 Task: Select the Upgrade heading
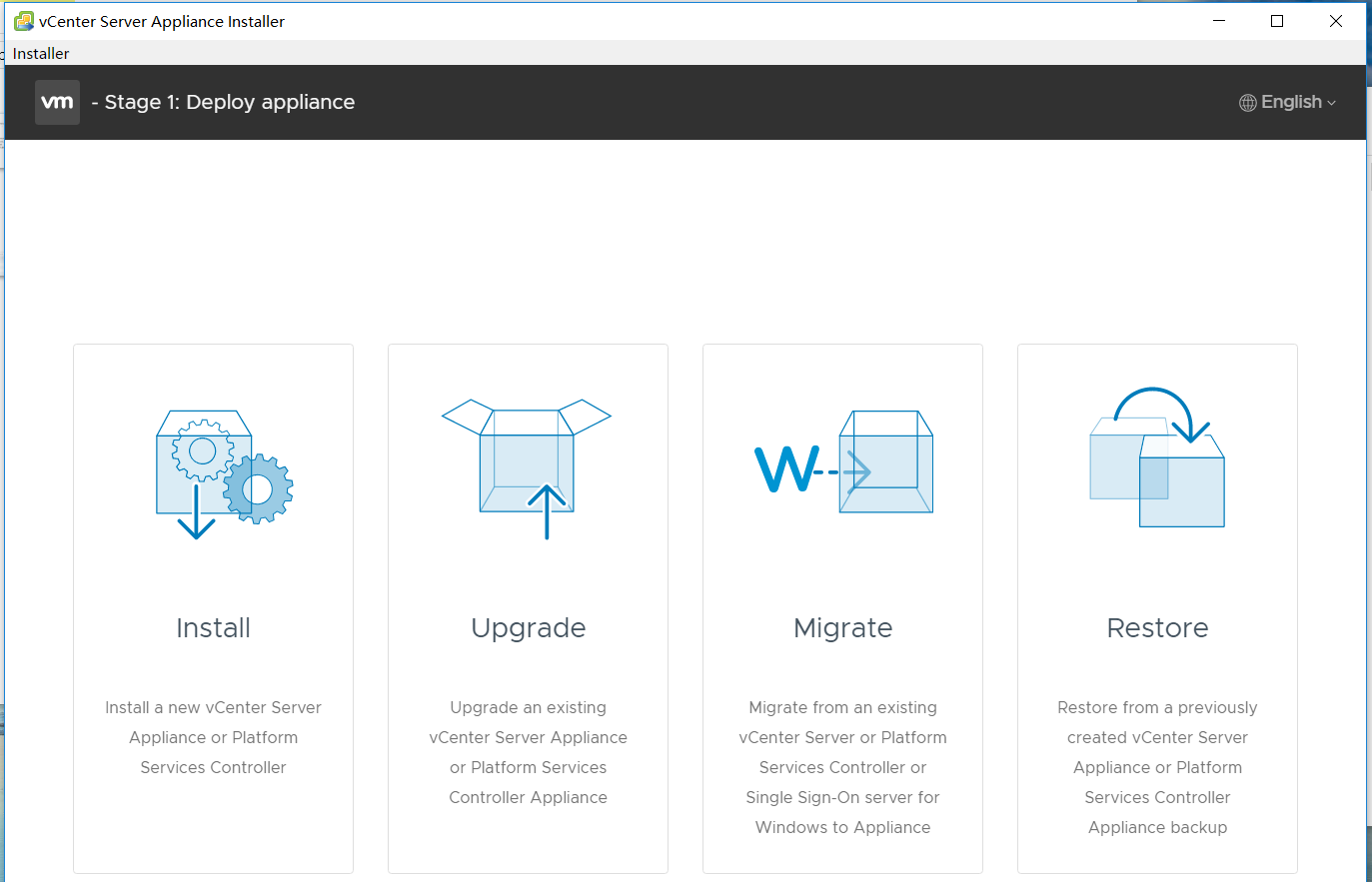click(529, 628)
